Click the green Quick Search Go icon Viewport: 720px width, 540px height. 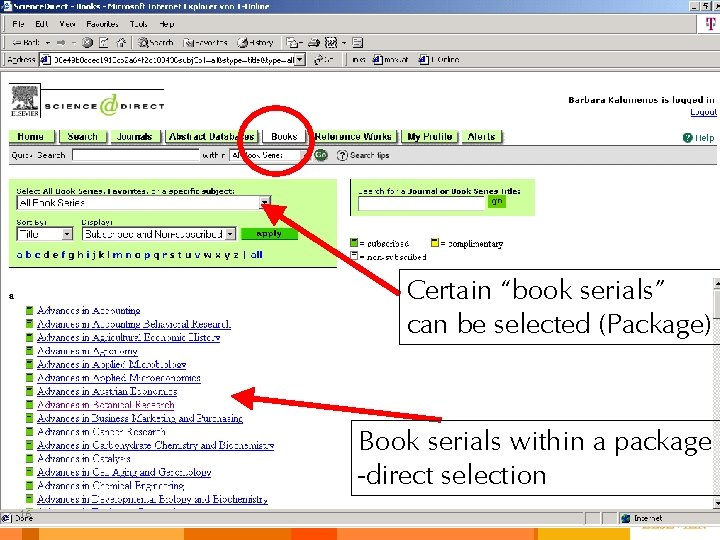click(x=321, y=155)
